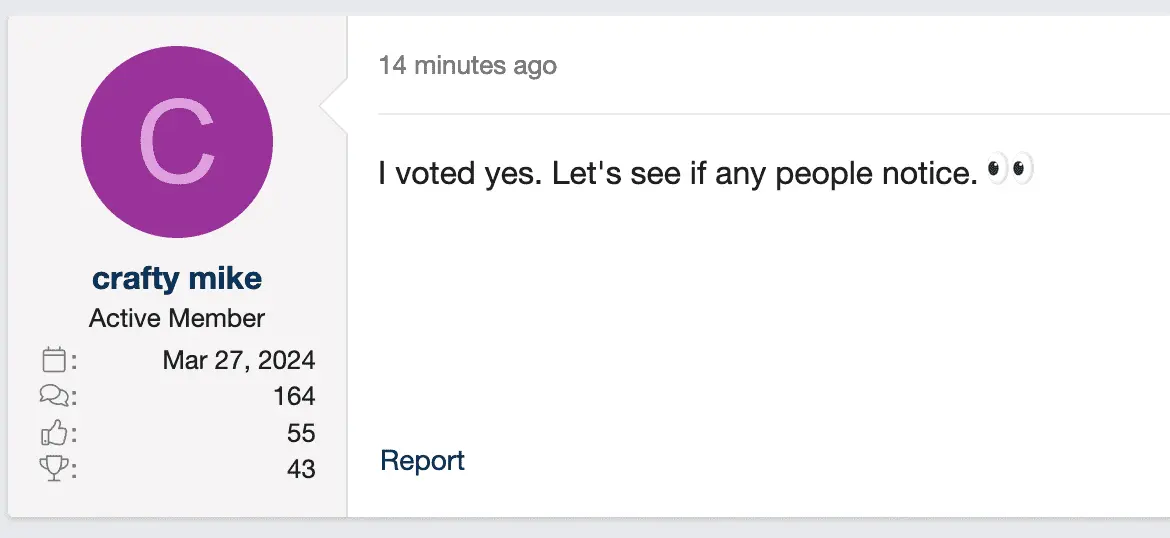1170x538 pixels.
Task: Click the messages speech bubbles icon
Action: [55, 397]
